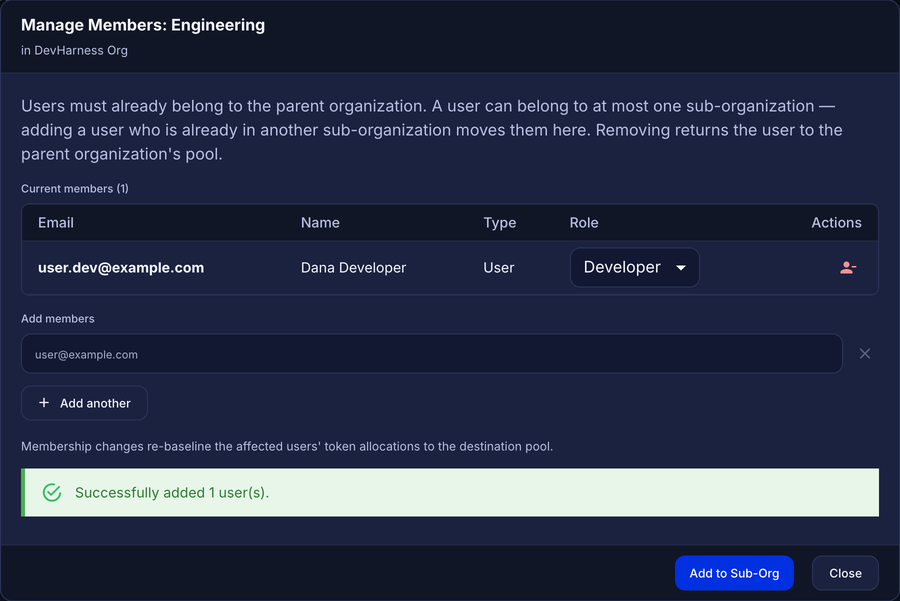Click the Type column header

point(499,223)
